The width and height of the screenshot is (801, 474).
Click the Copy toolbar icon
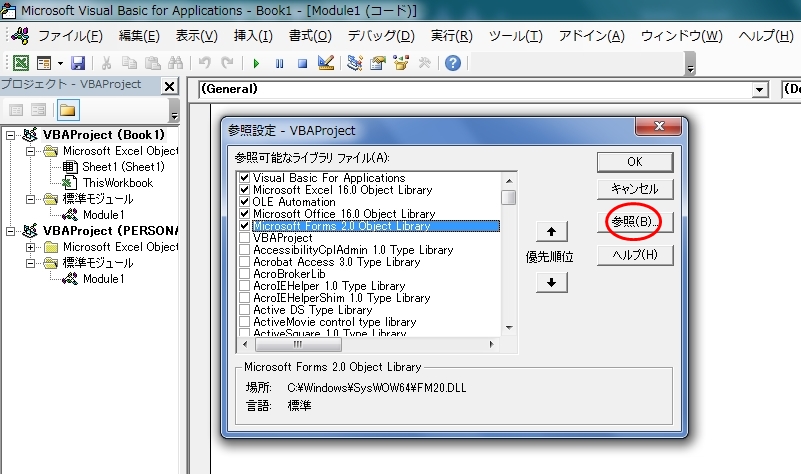129,63
